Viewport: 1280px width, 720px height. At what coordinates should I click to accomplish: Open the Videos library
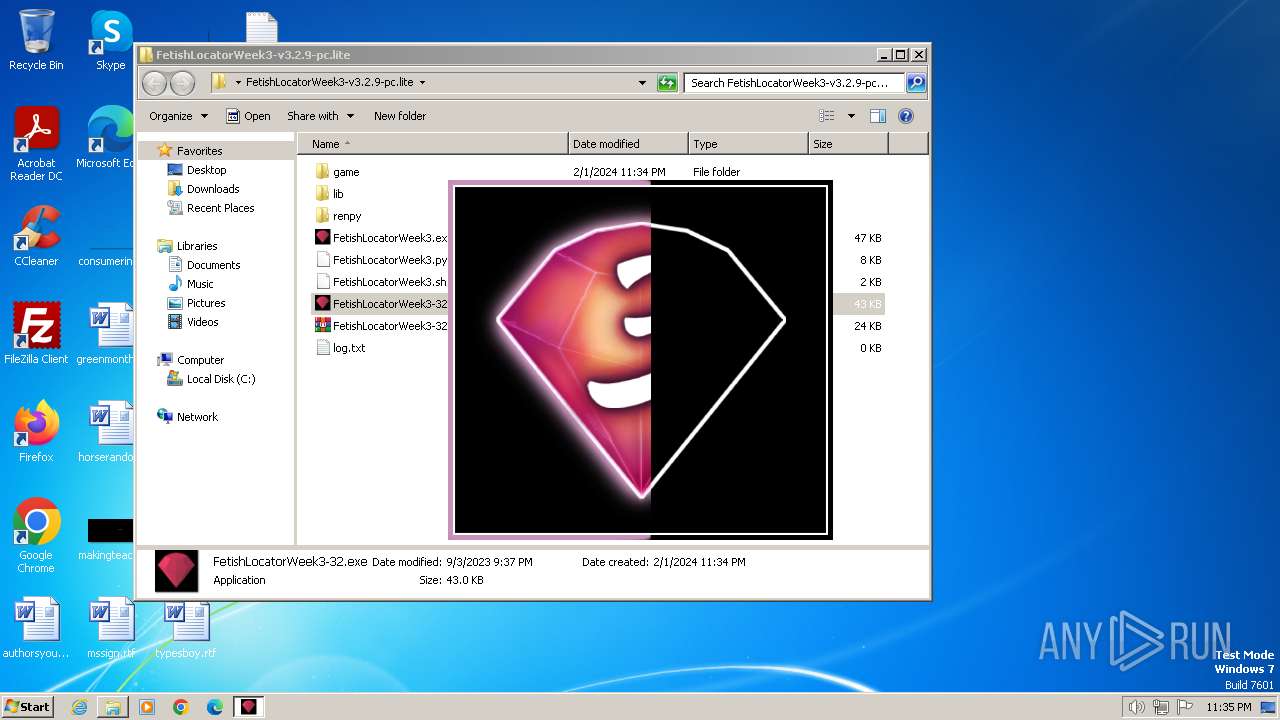tap(202, 322)
